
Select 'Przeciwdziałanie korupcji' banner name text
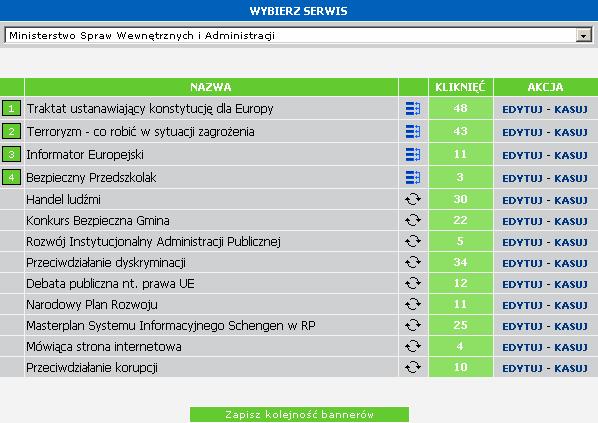(92, 368)
